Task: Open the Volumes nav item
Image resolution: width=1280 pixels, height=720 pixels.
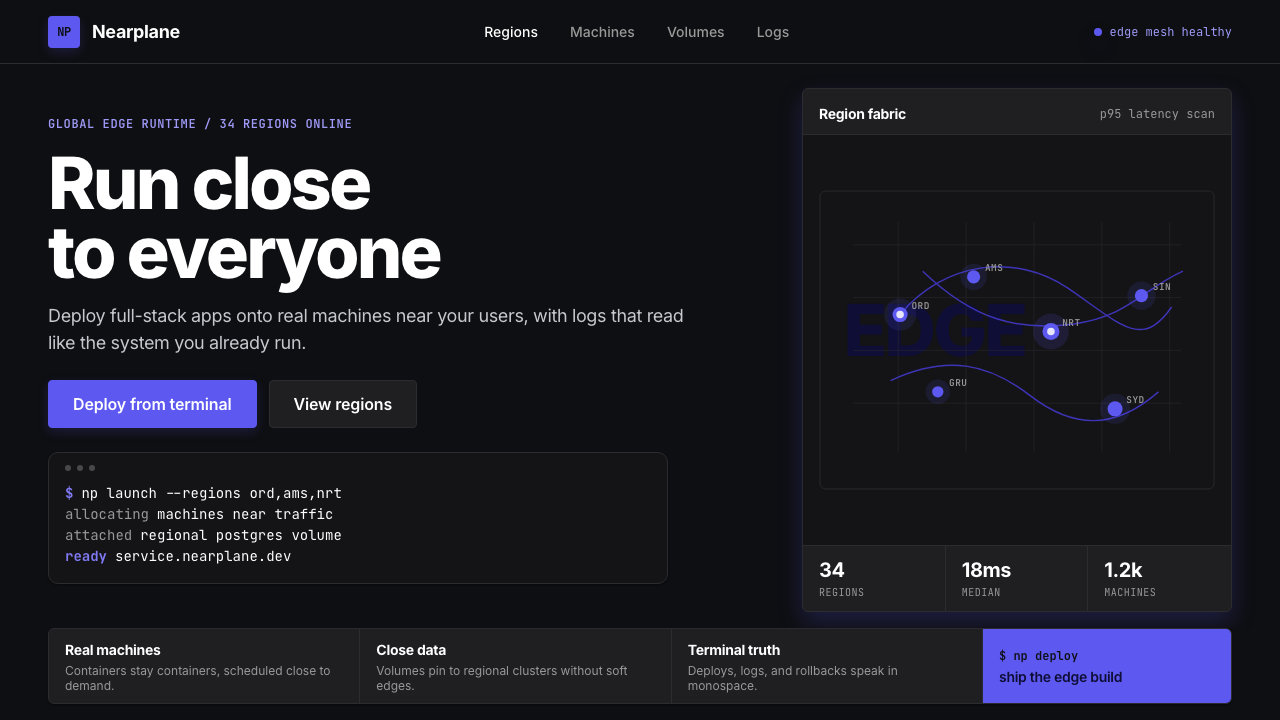Action: 696,32
